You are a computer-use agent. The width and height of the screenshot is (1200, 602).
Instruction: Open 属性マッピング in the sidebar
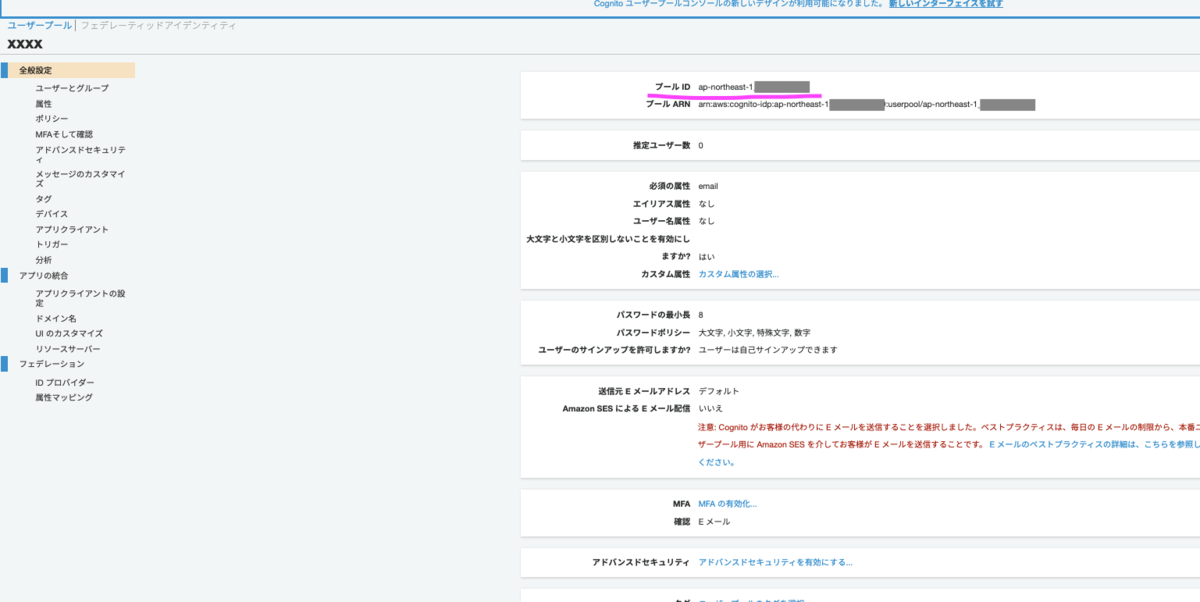[x=64, y=397]
